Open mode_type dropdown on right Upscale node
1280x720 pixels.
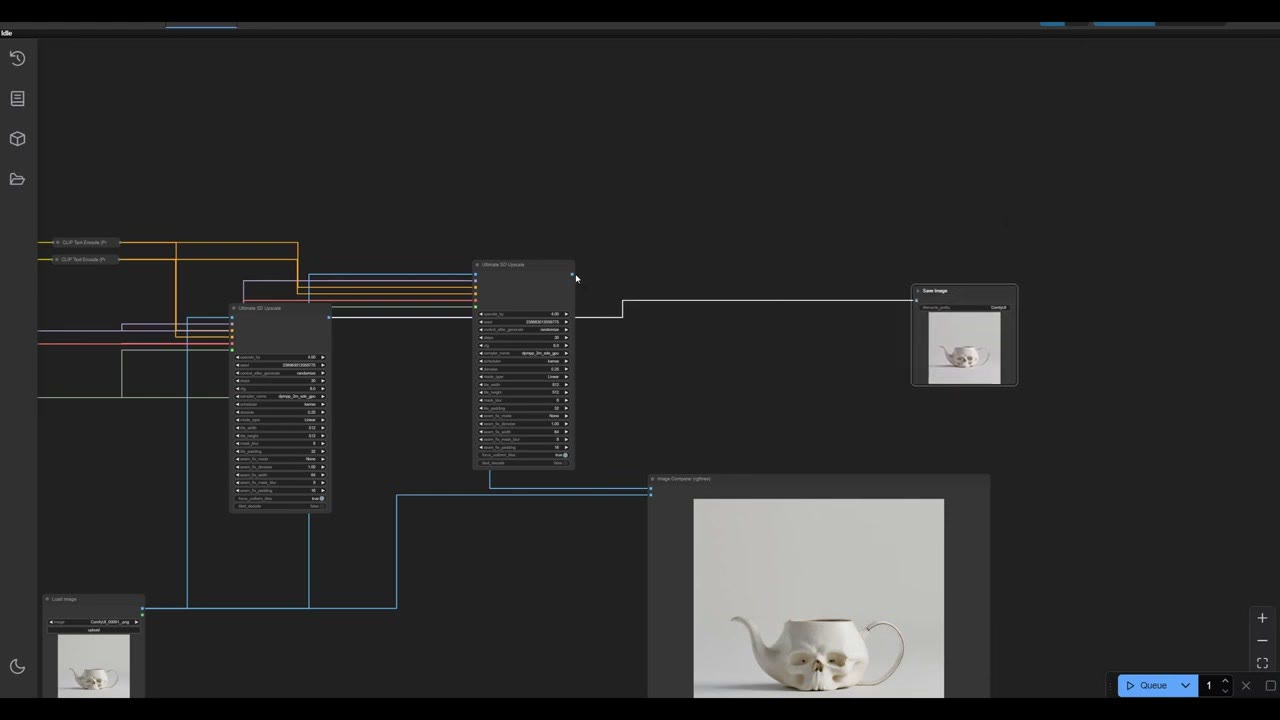pyautogui.click(x=523, y=377)
